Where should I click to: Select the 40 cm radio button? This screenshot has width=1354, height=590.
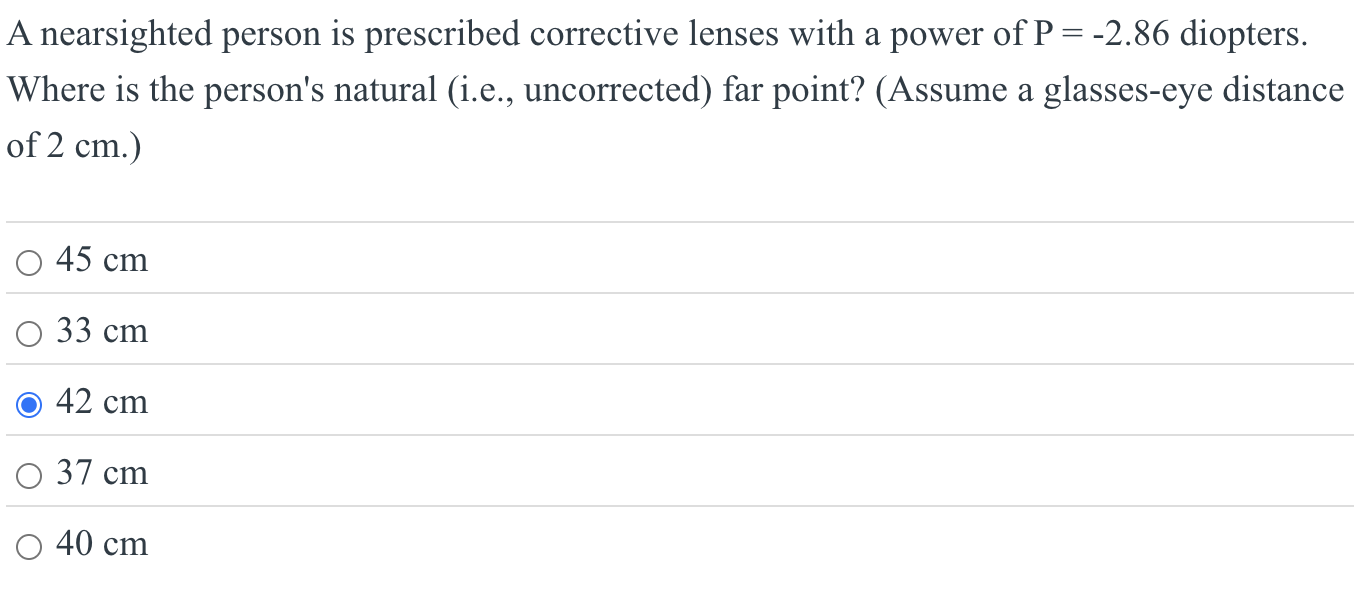tap(28, 544)
